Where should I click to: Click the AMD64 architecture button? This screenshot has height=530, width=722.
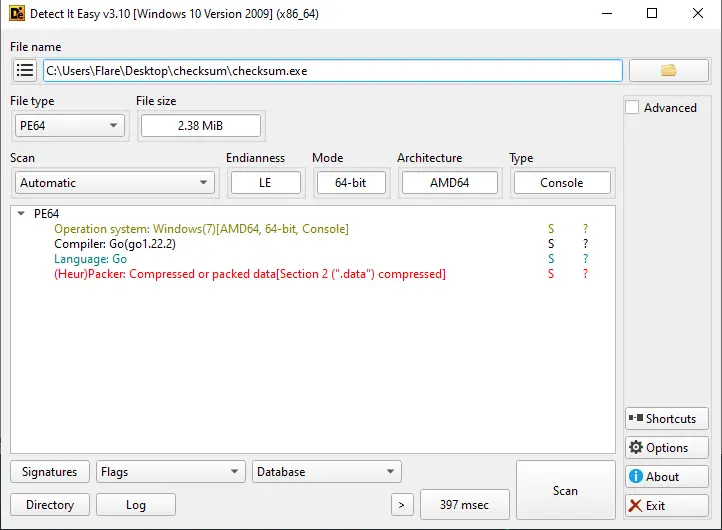[449, 183]
